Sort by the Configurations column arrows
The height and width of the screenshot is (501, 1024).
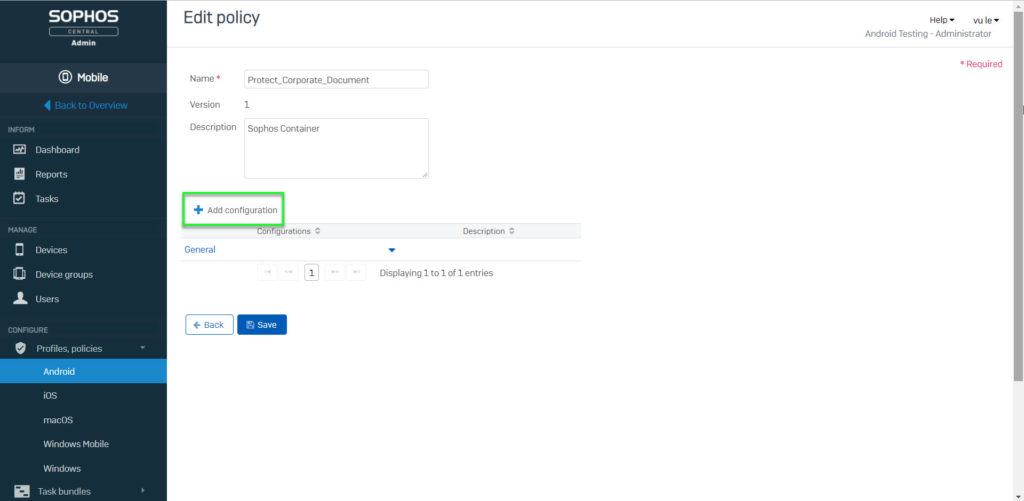[317, 231]
